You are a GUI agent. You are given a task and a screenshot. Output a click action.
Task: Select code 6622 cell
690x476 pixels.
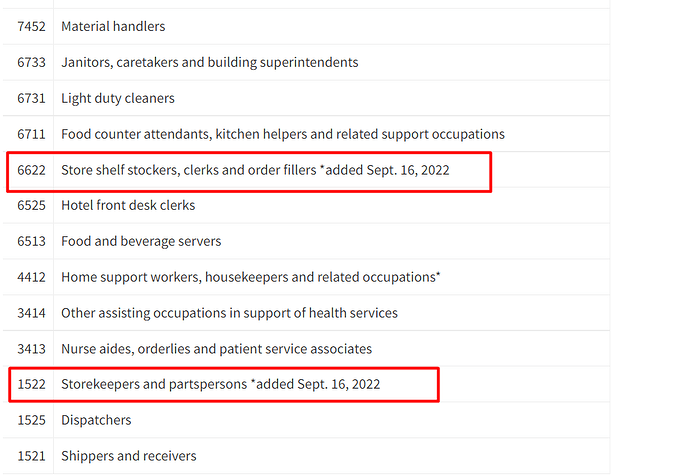31,170
